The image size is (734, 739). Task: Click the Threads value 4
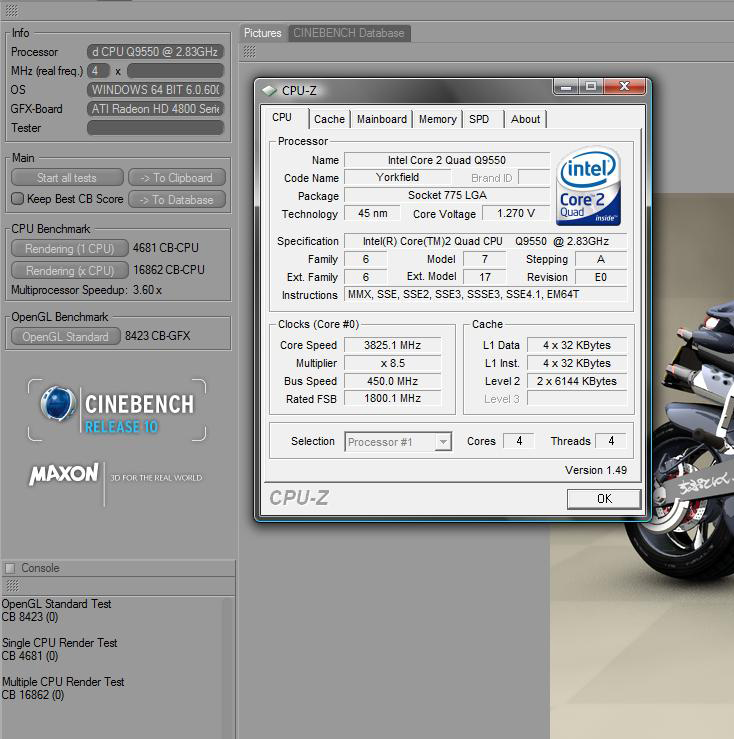click(x=611, y=441)
